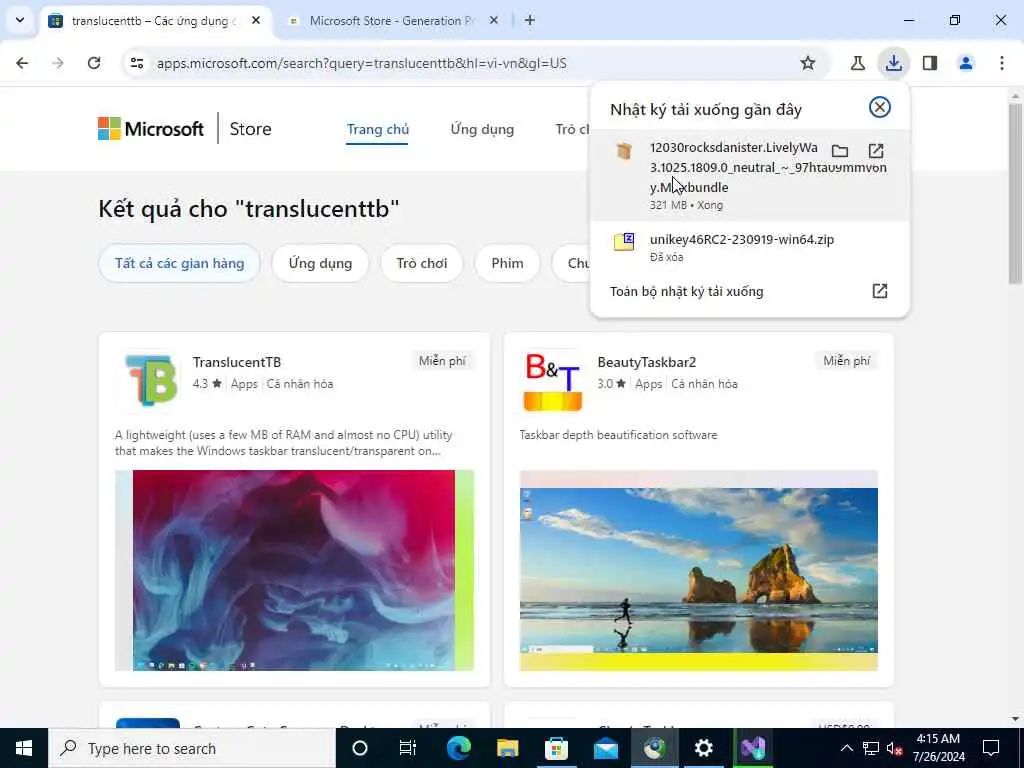Open the Chrome profile avatar
1024x768 pixels.
tap(966, 63)
